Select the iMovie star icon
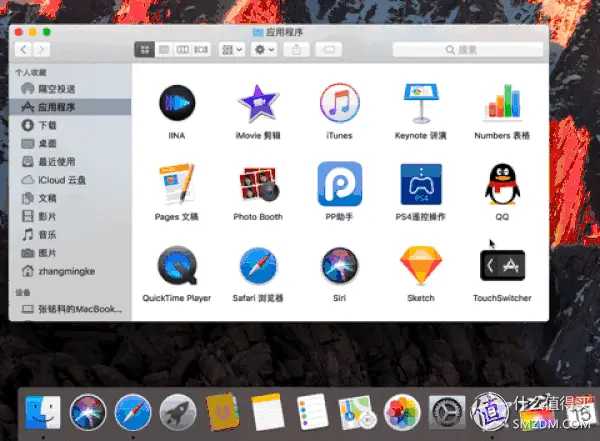The image size is (600, 441). pos(258,103)
